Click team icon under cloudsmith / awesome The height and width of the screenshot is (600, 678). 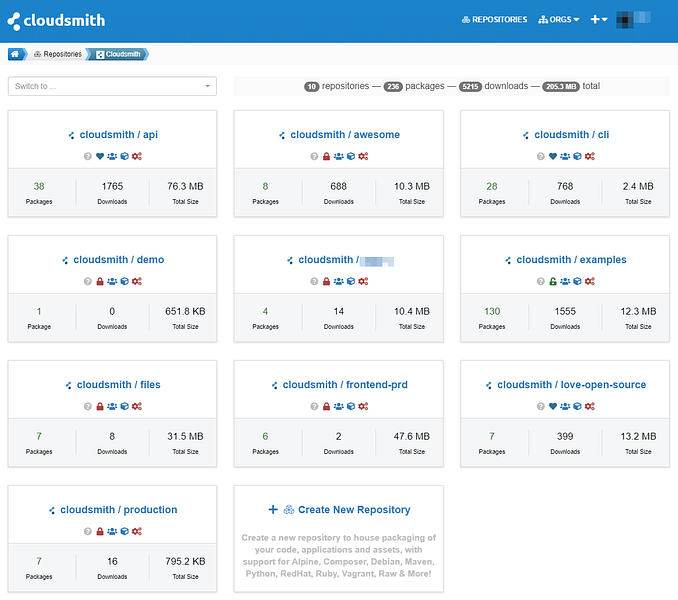[339, 156]
